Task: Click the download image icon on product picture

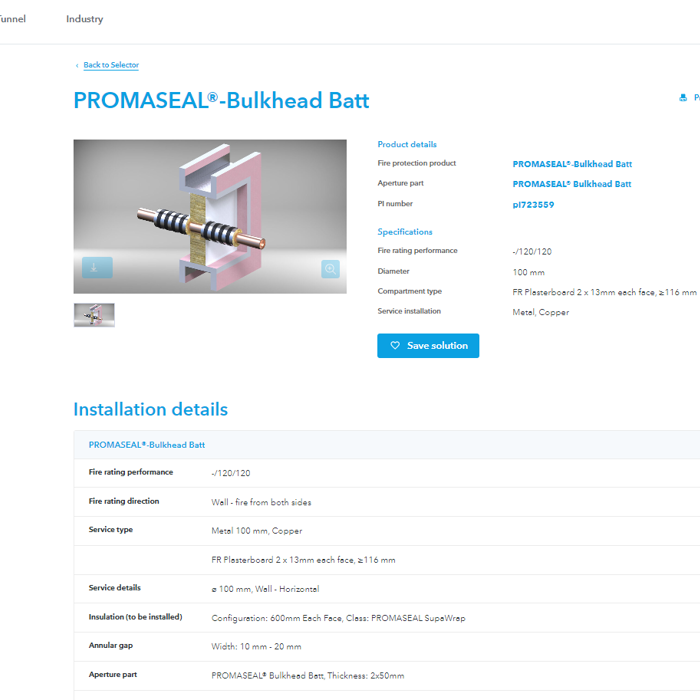Action: [x=97, y=268]
